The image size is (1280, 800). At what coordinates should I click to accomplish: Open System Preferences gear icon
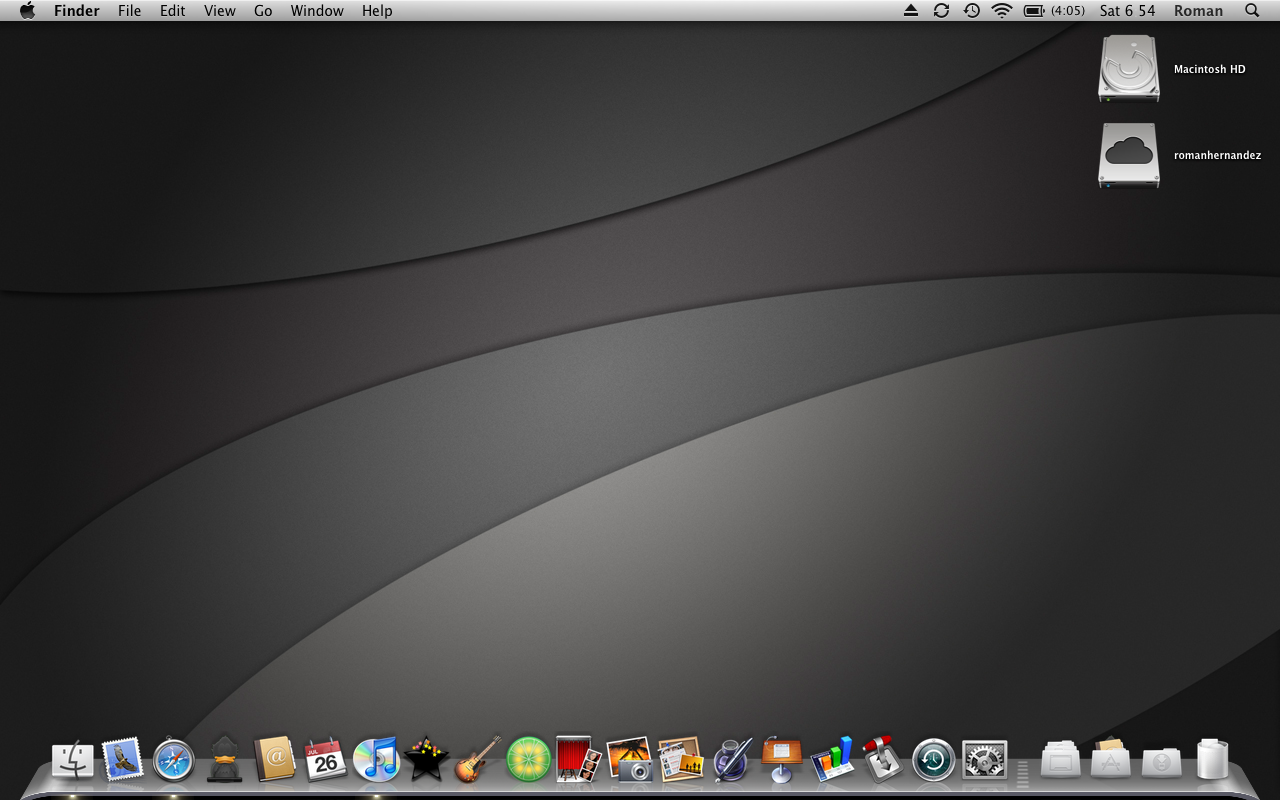click(x=985, y=761)
